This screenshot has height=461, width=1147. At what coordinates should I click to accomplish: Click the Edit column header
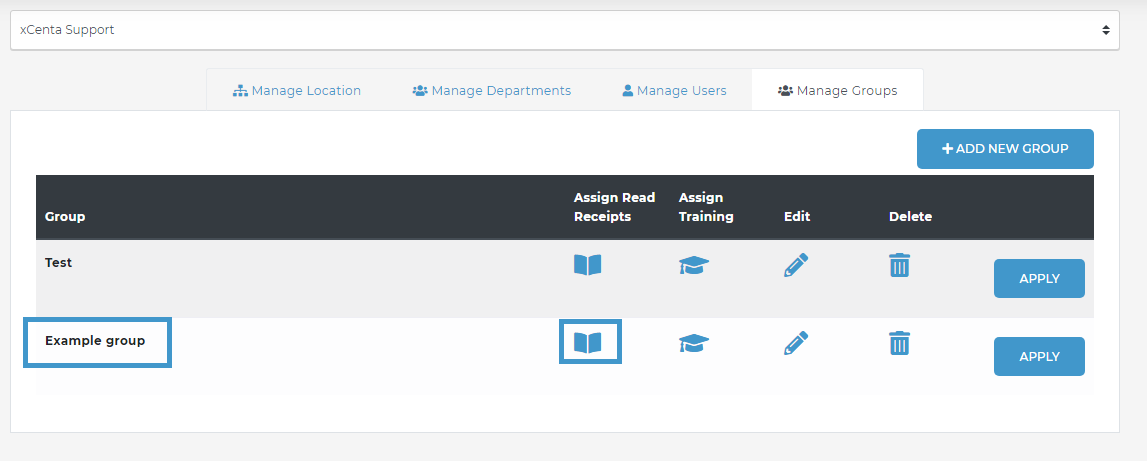(x=797, y=217)
